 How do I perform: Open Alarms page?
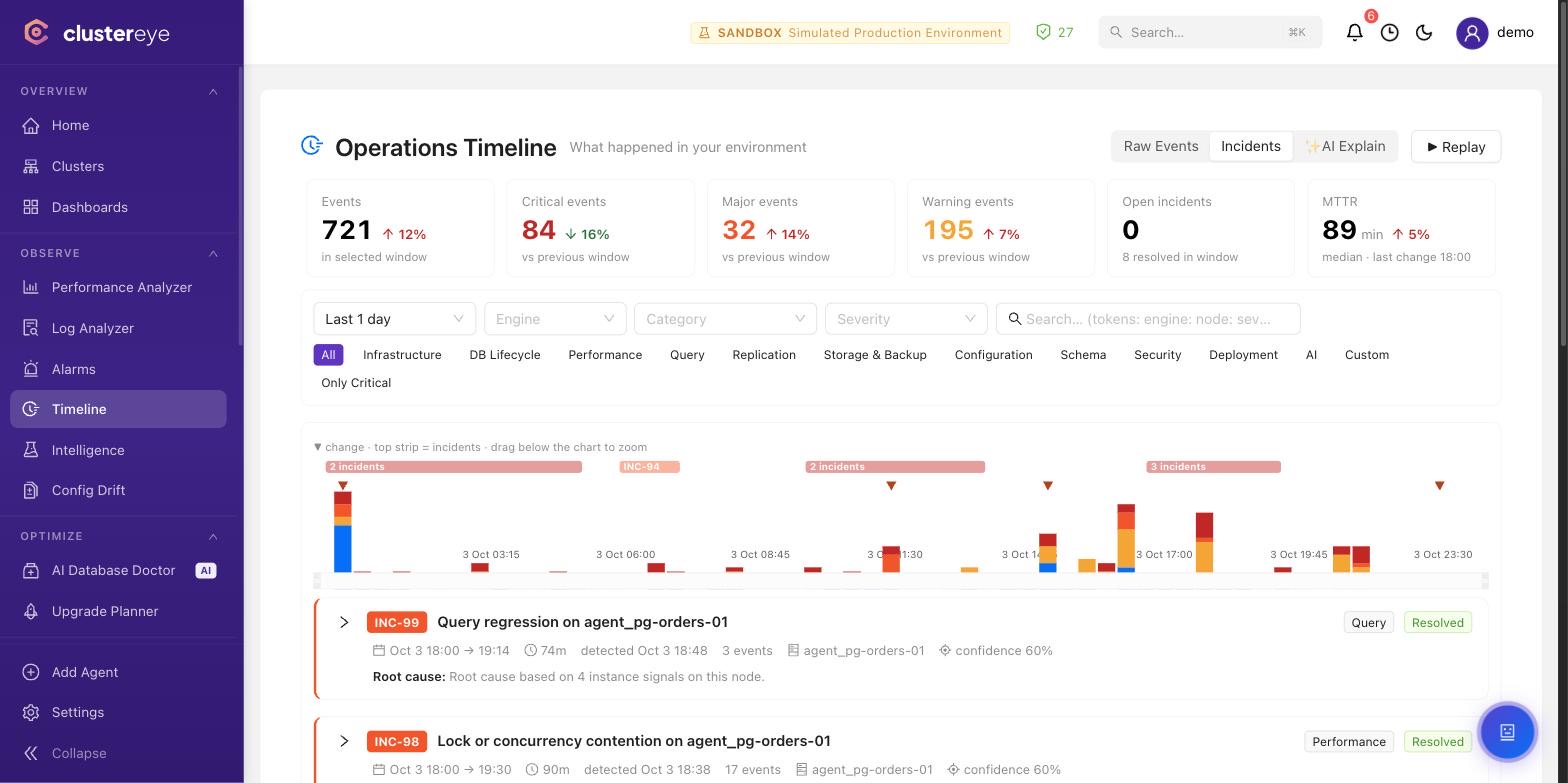tap(118, 369)
